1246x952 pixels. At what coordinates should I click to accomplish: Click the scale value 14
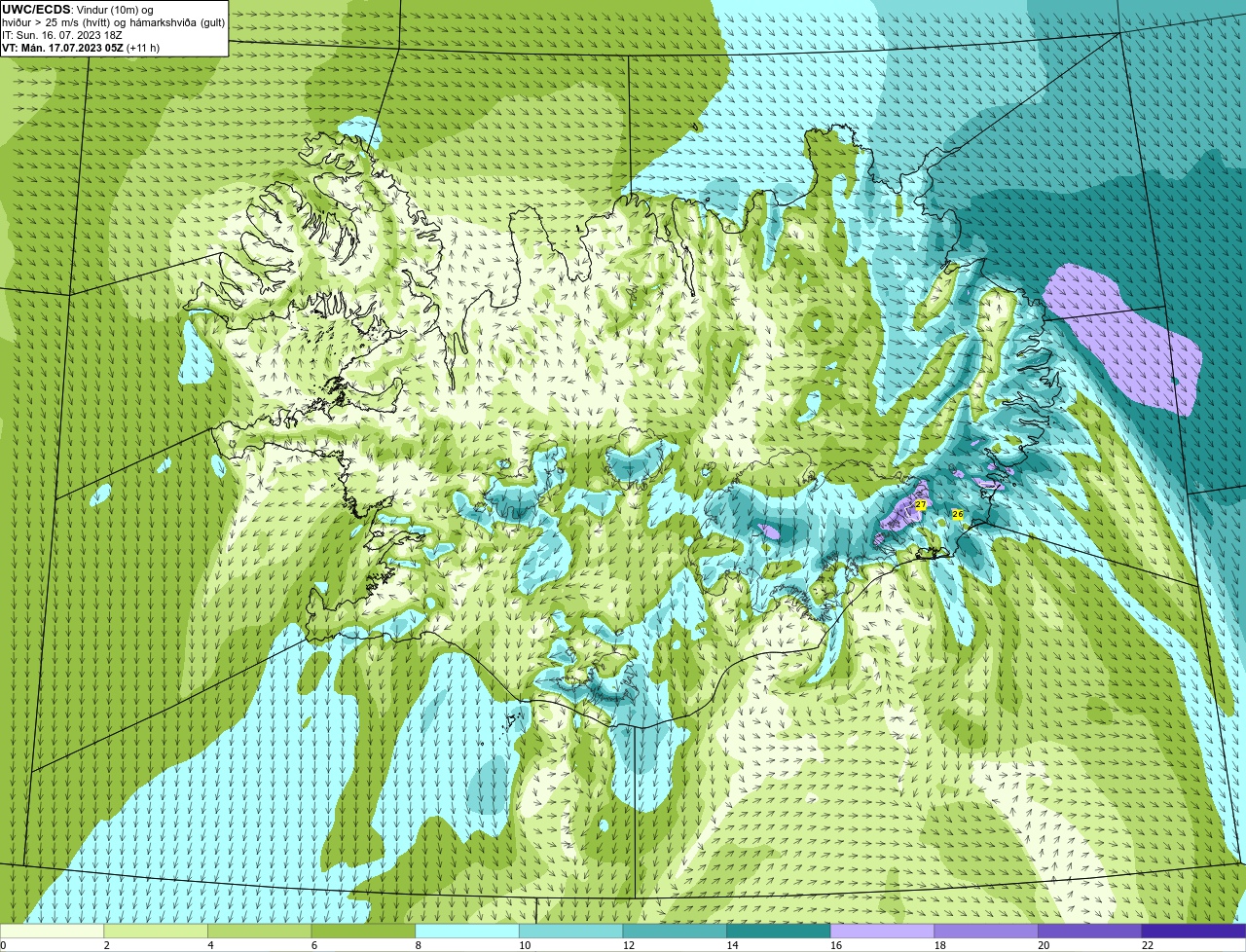732,945
